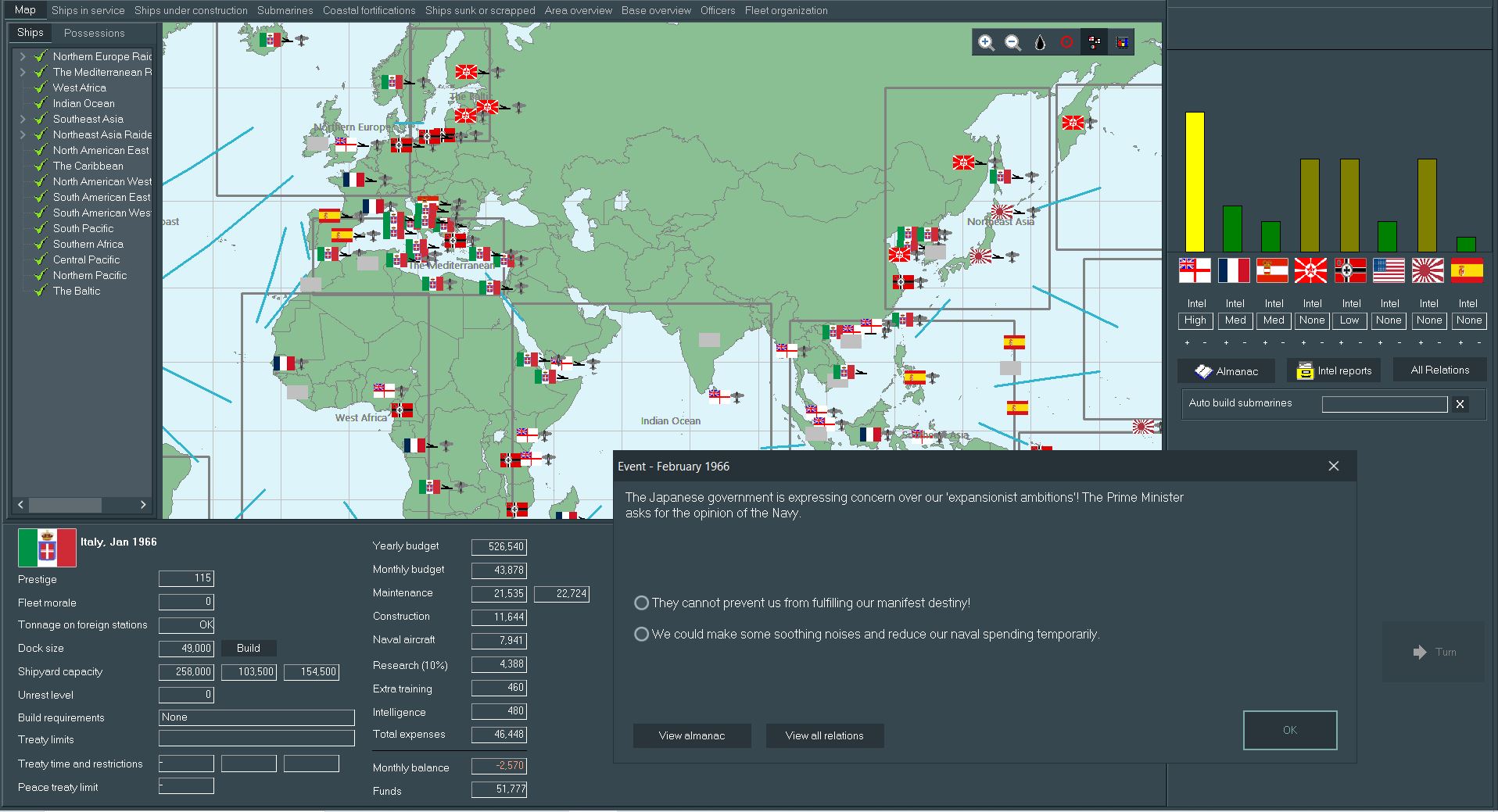1498x812 pixels.
Task: Zoom in on the world map
Action: click(x=986, y=43)
